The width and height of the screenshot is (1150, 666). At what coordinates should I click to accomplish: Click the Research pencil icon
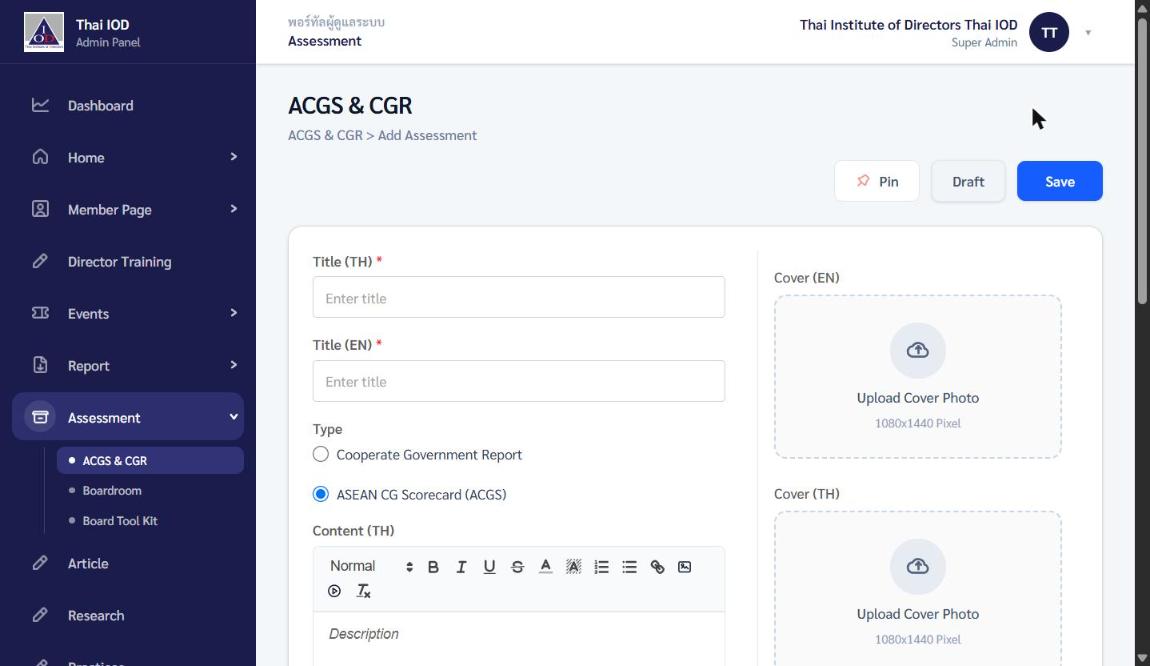(40, 615)
